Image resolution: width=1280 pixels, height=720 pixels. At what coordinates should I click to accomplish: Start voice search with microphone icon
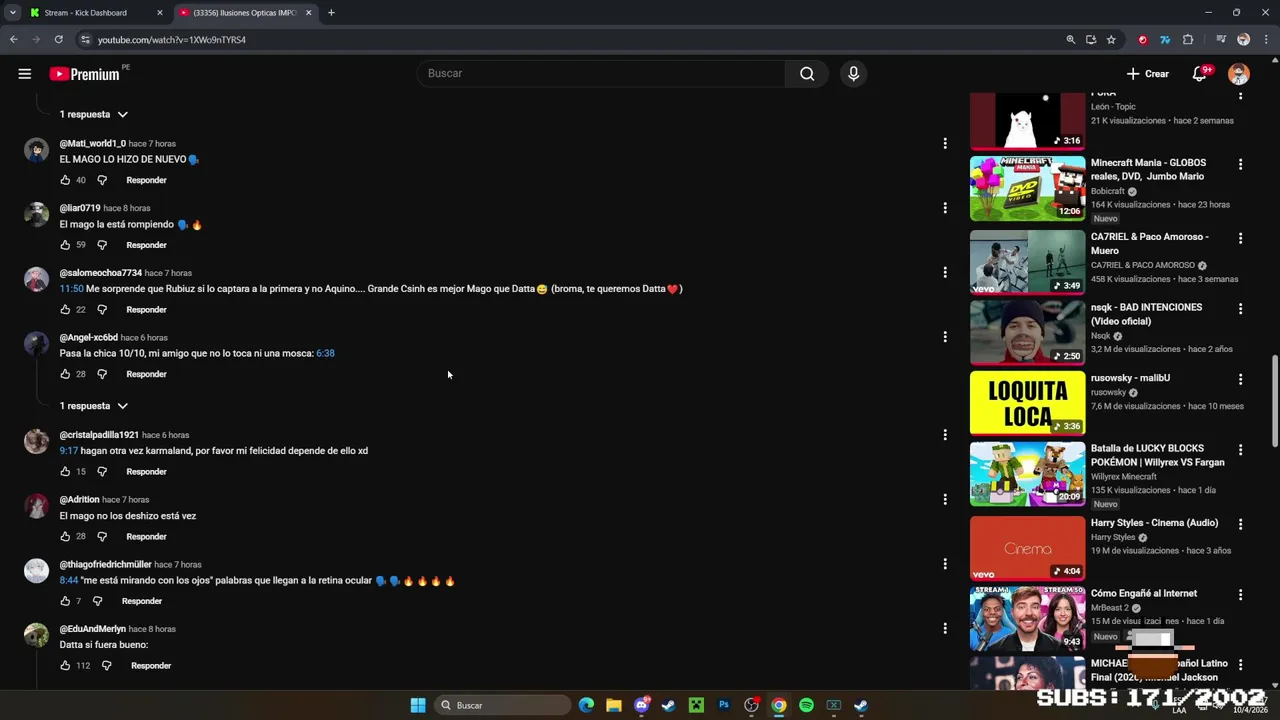click(x=853, y=74)
